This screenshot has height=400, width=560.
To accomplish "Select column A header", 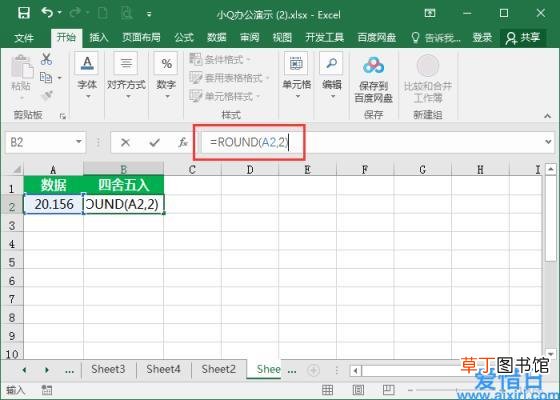I will [x=53, y=169].
